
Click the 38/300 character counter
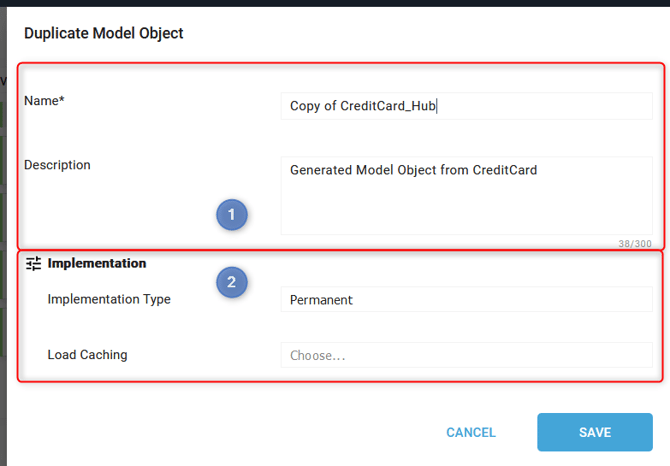pos(635,243)
